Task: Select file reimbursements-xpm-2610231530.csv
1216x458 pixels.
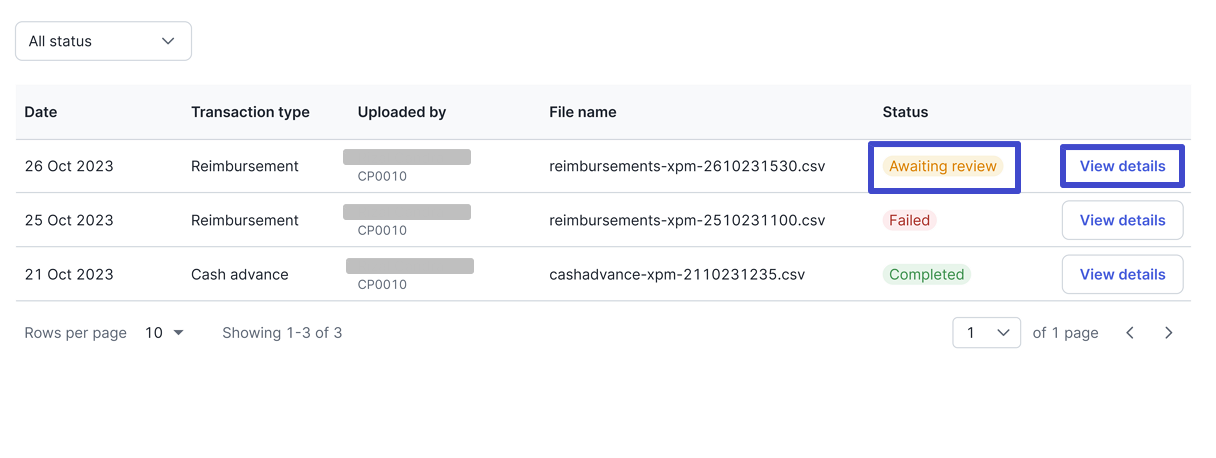Action: click(x=687, y=166)
